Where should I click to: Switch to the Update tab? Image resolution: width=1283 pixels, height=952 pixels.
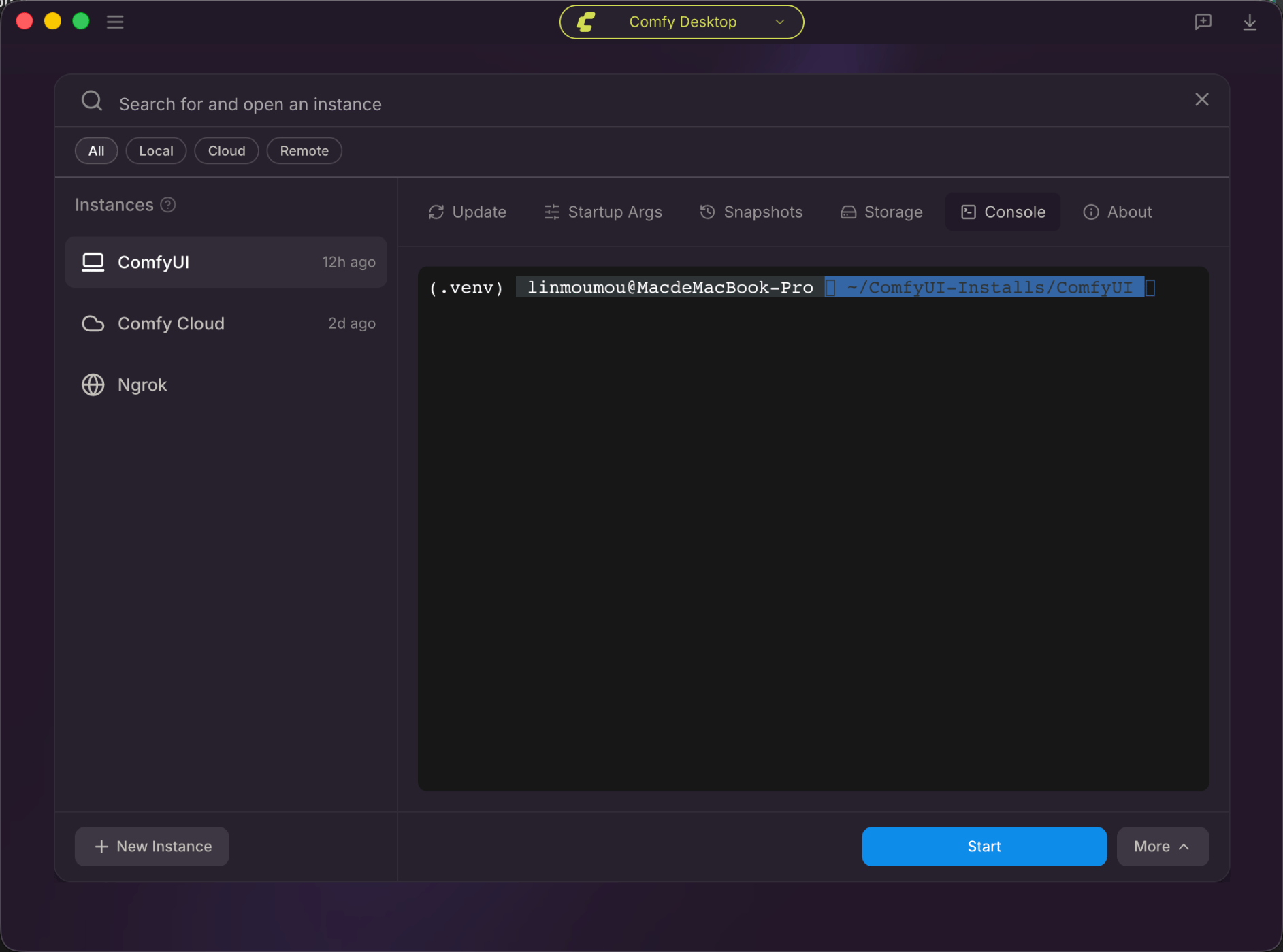(467, 212)
